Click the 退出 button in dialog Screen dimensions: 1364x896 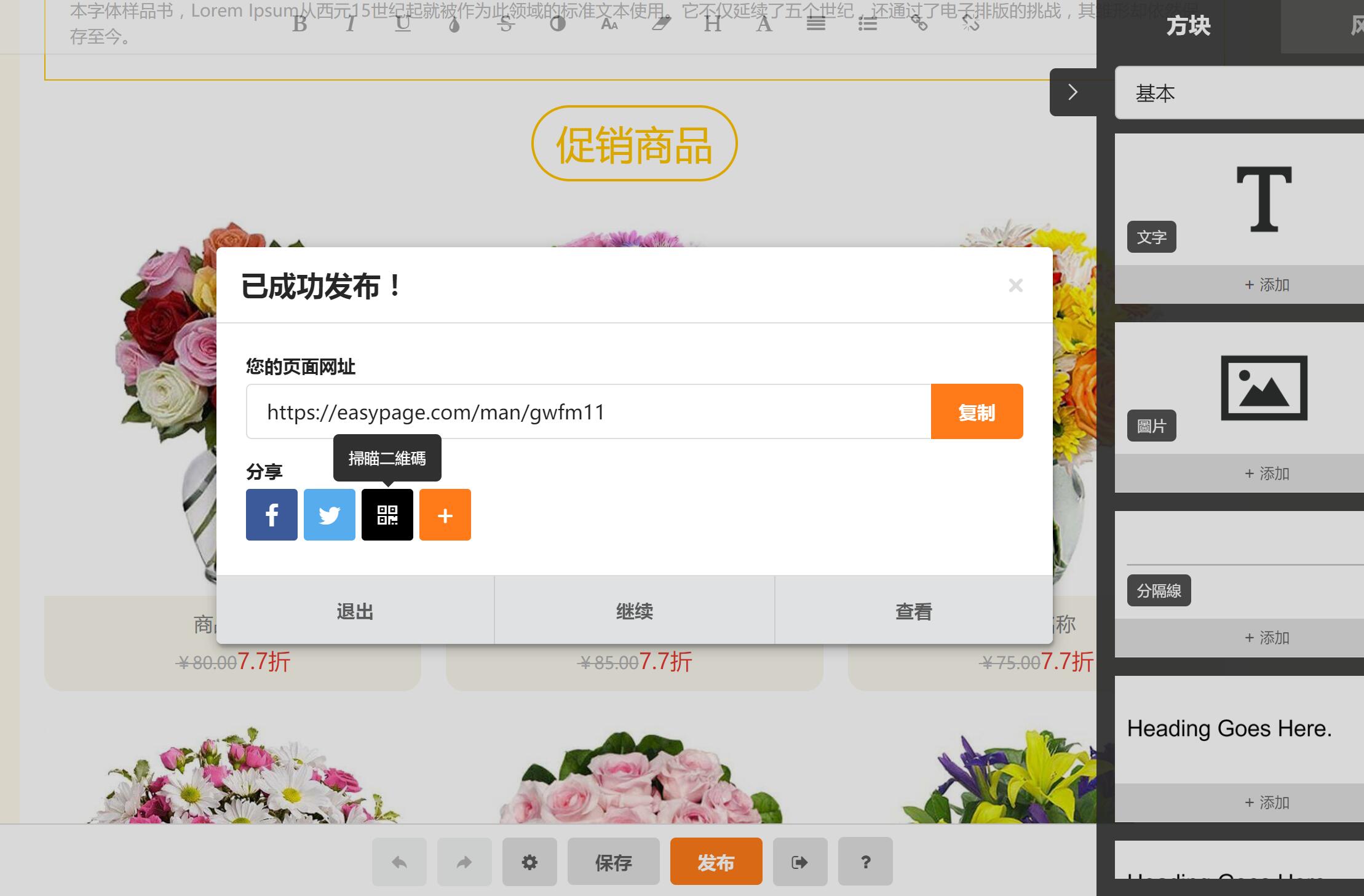coord(355,611)
